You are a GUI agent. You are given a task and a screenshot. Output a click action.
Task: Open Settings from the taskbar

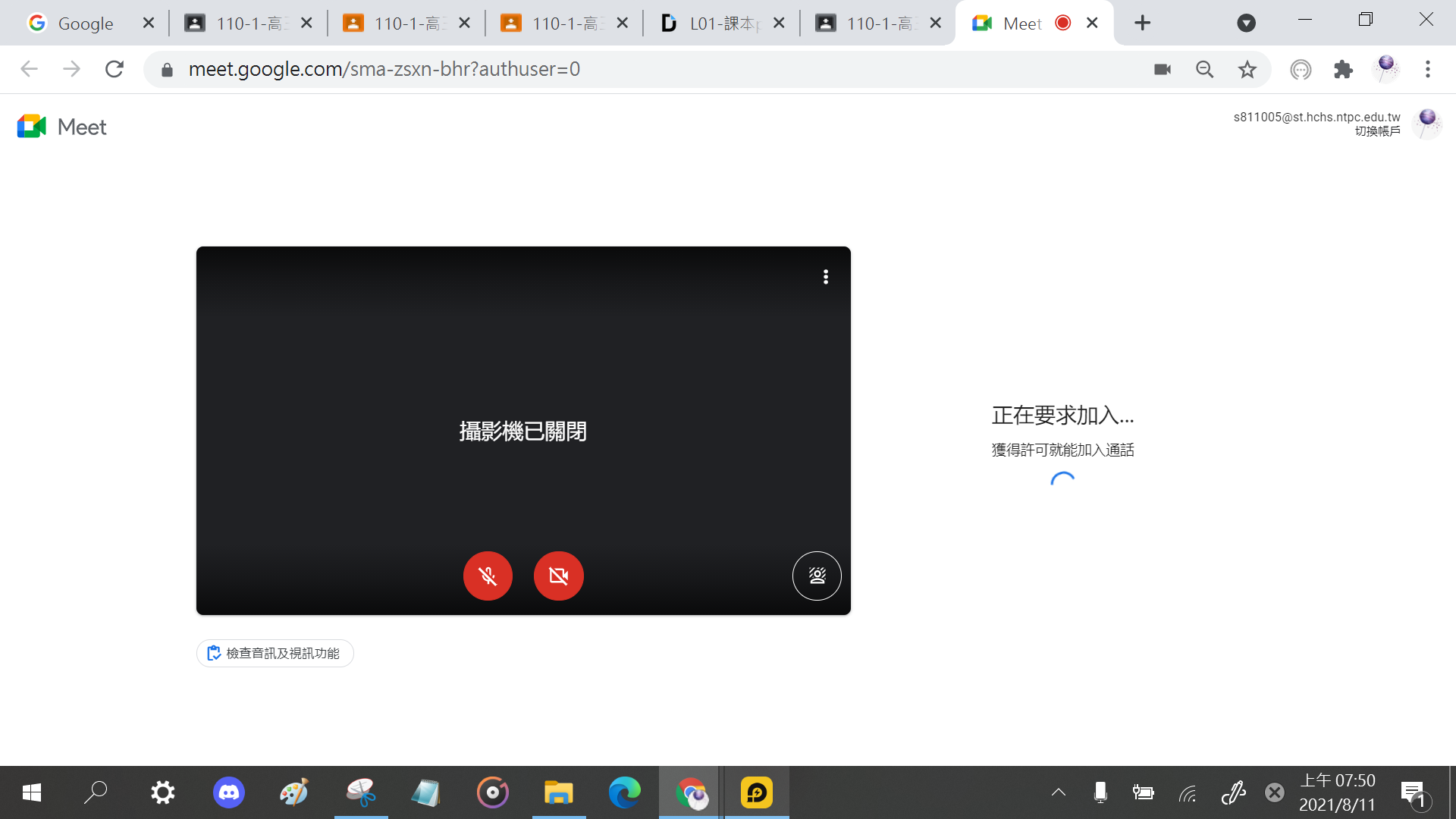click(162, 792)
